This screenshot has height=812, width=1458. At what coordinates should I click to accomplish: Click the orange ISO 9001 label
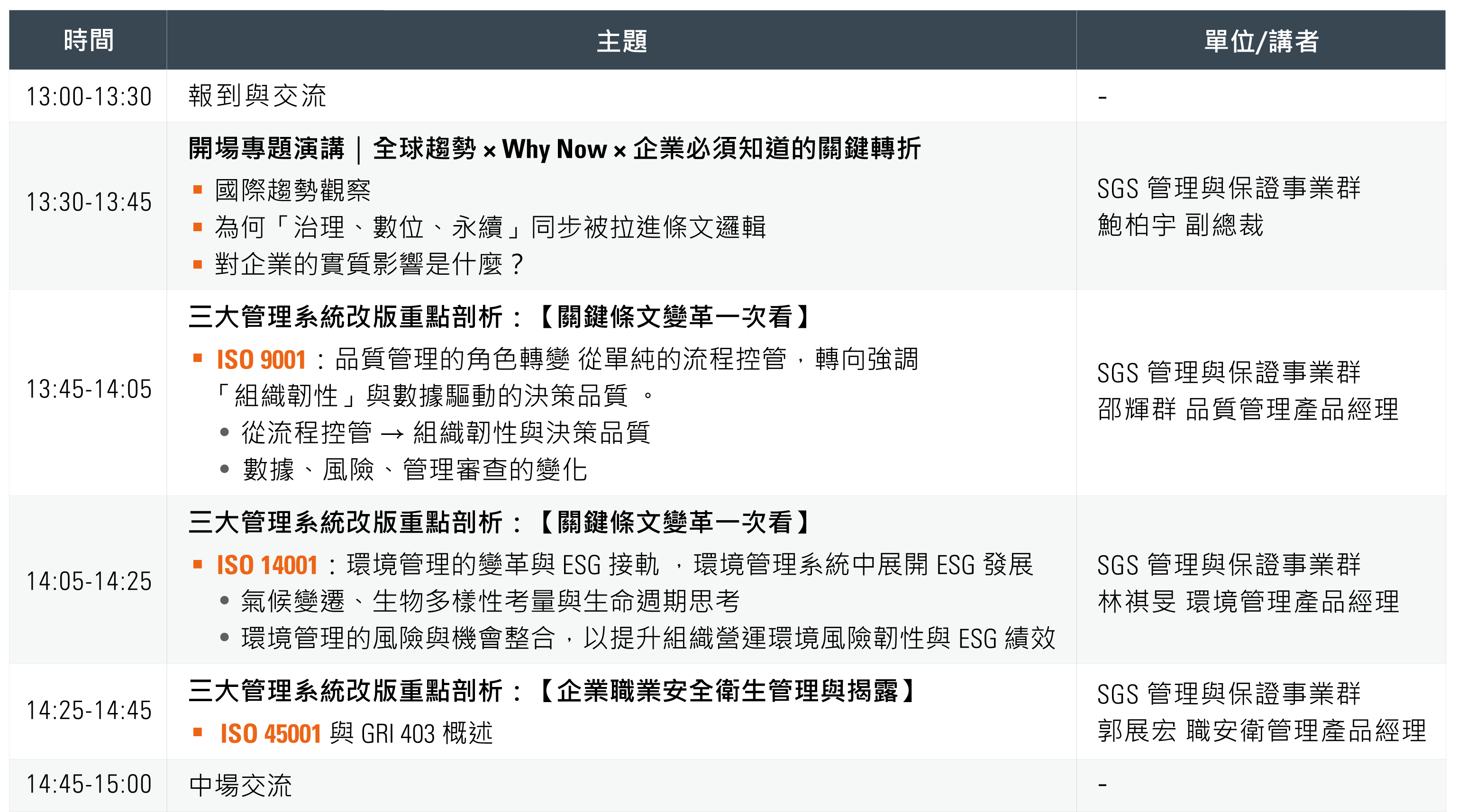(x=261, y=360)
